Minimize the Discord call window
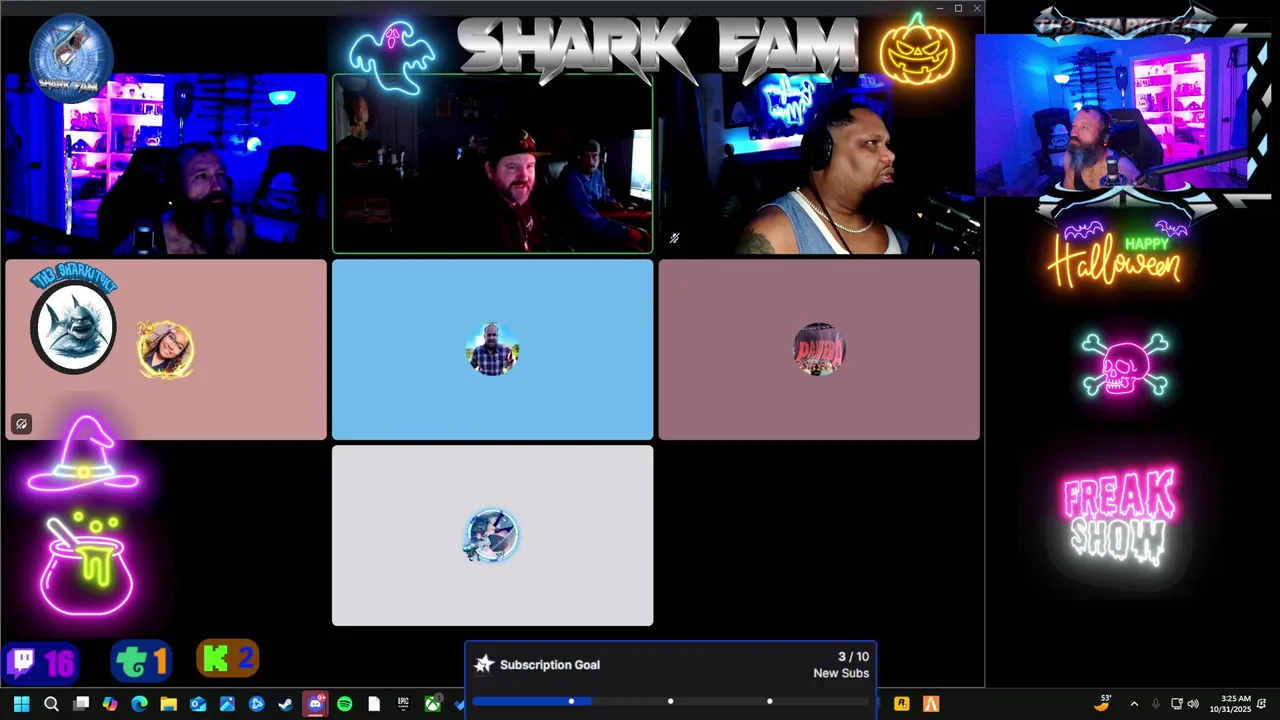 pos(940,8)
